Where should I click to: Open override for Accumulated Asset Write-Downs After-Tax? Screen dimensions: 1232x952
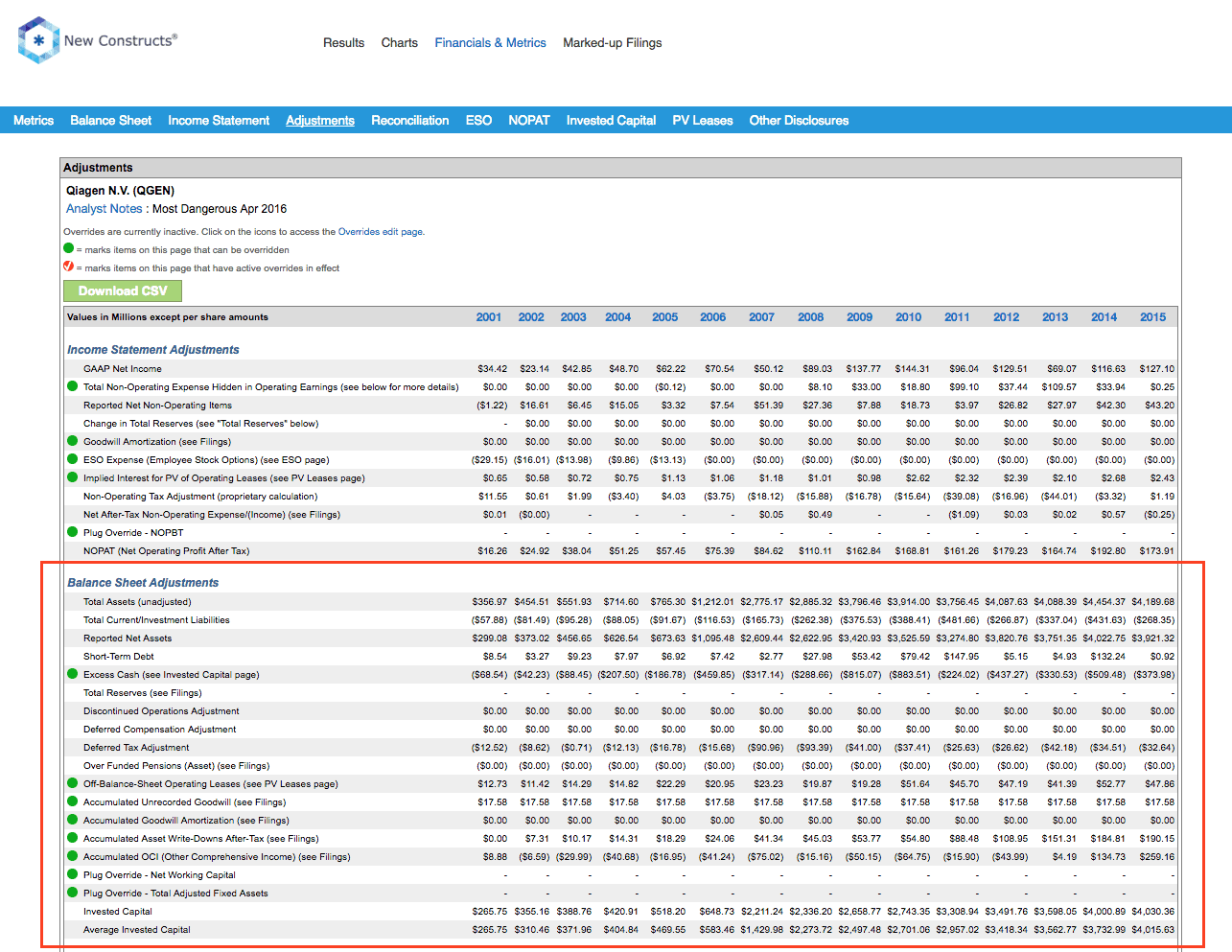72,838
